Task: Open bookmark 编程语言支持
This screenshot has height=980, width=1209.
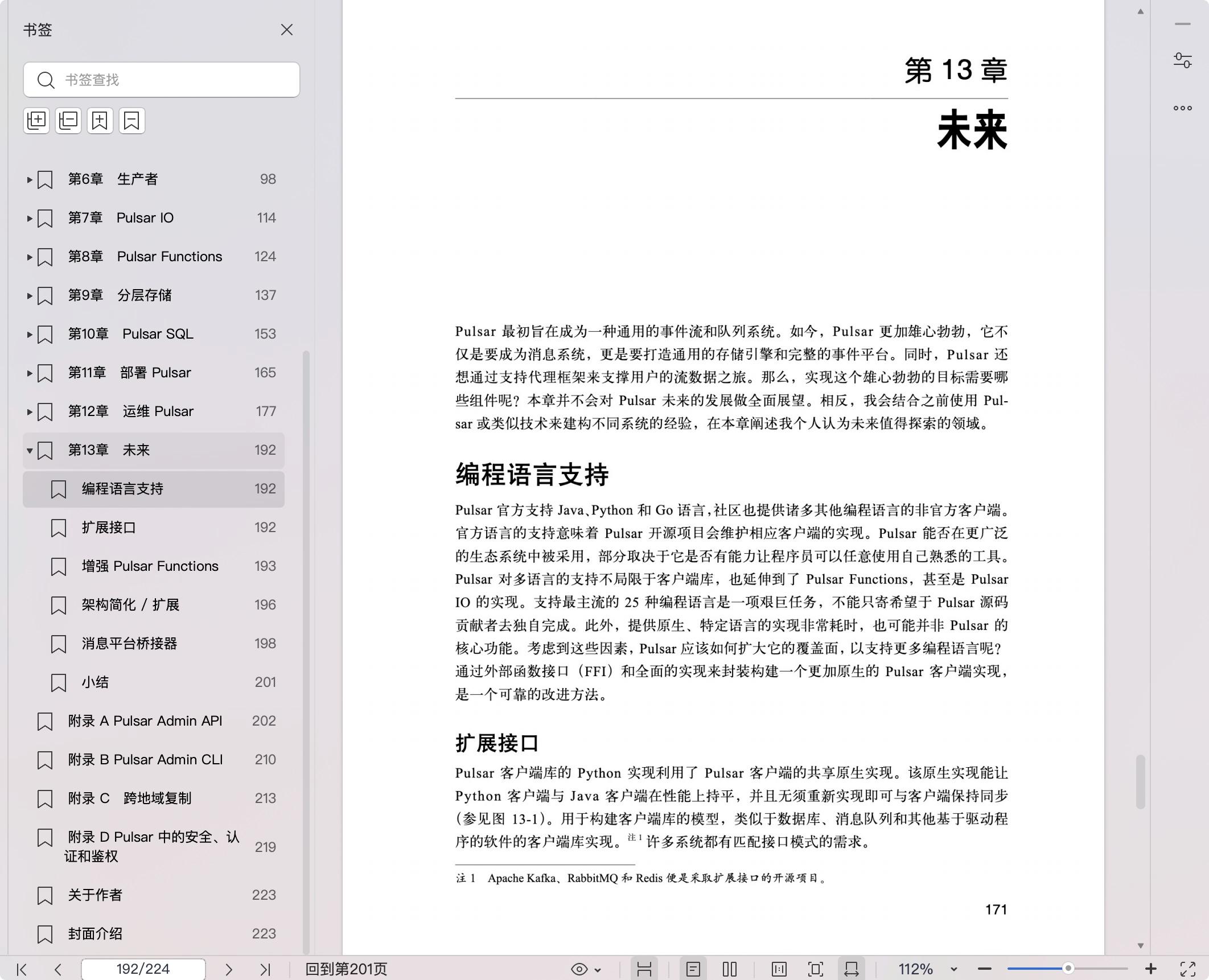Action: (154, 489)
